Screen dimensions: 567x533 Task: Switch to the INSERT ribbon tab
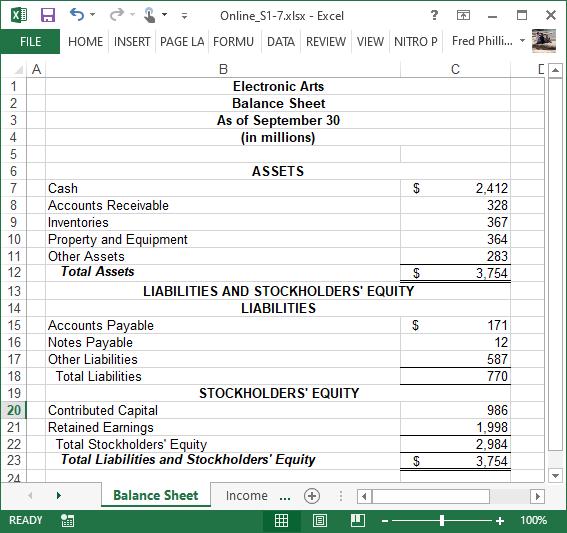[132, 42]
